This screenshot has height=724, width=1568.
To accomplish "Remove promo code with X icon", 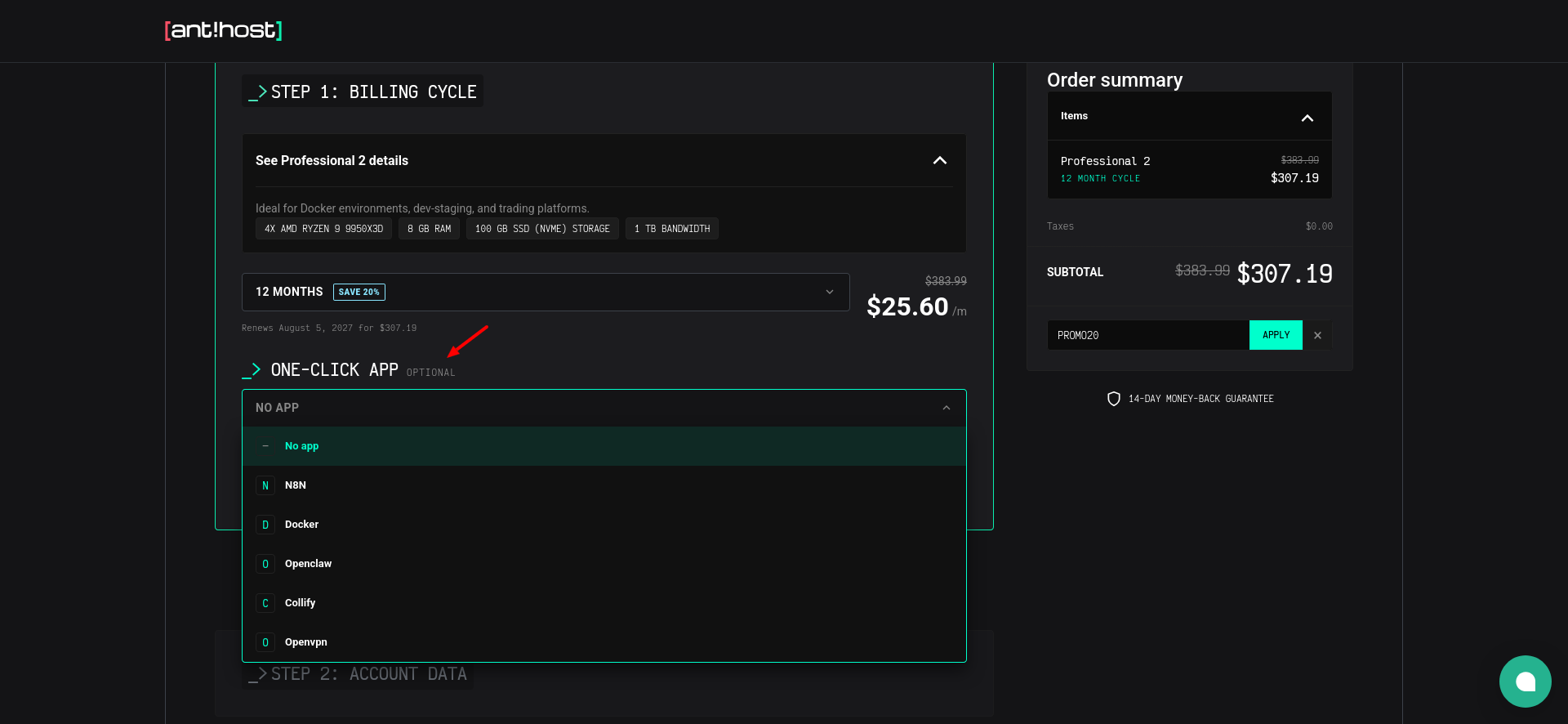I will (x=1317, y=335).
